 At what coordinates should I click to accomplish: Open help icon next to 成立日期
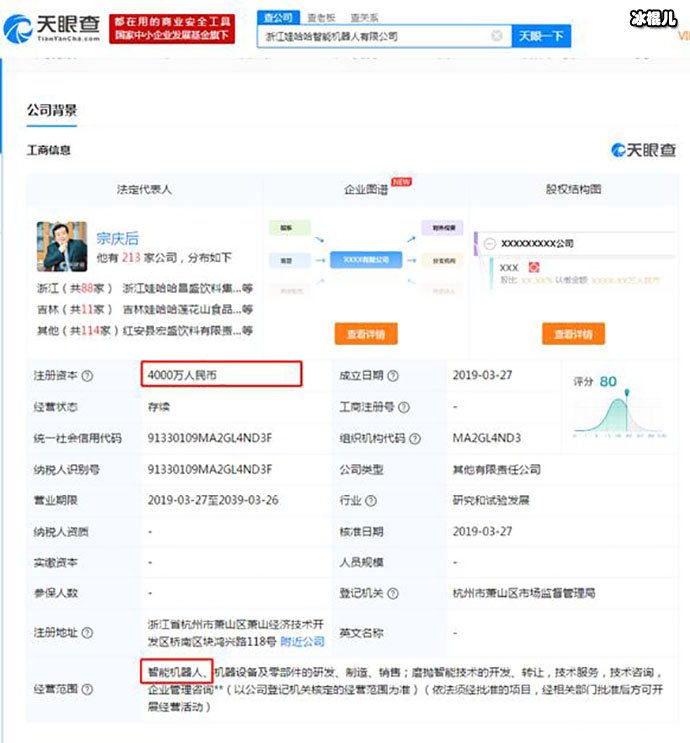[393, 376]
